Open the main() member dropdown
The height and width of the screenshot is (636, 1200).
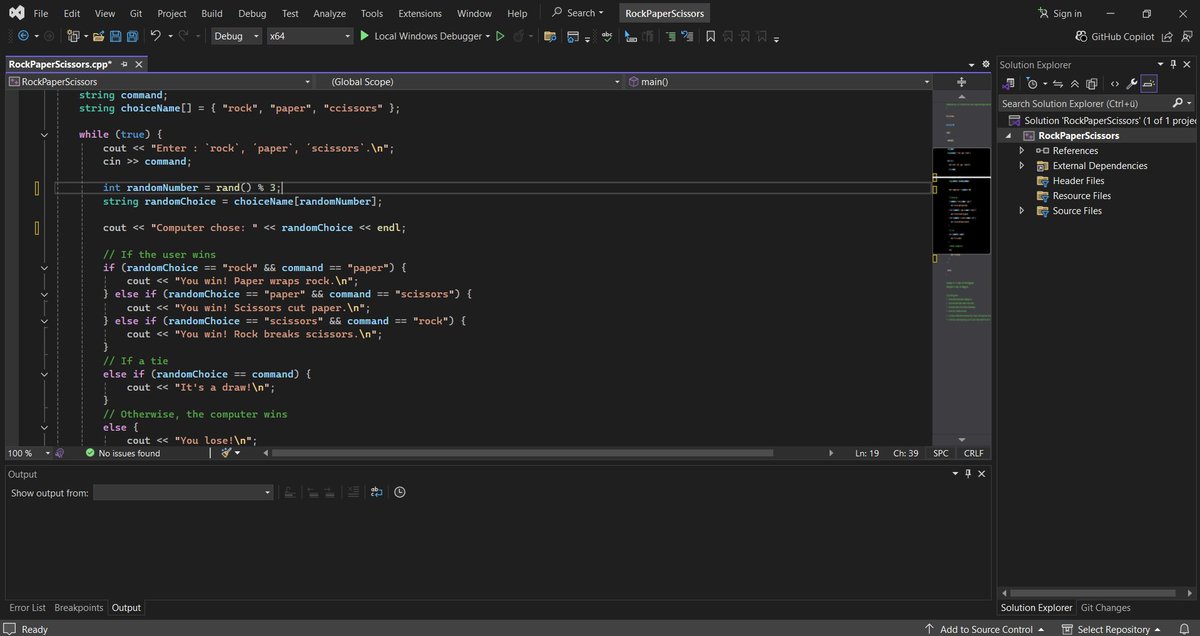[x=778, y=82]
